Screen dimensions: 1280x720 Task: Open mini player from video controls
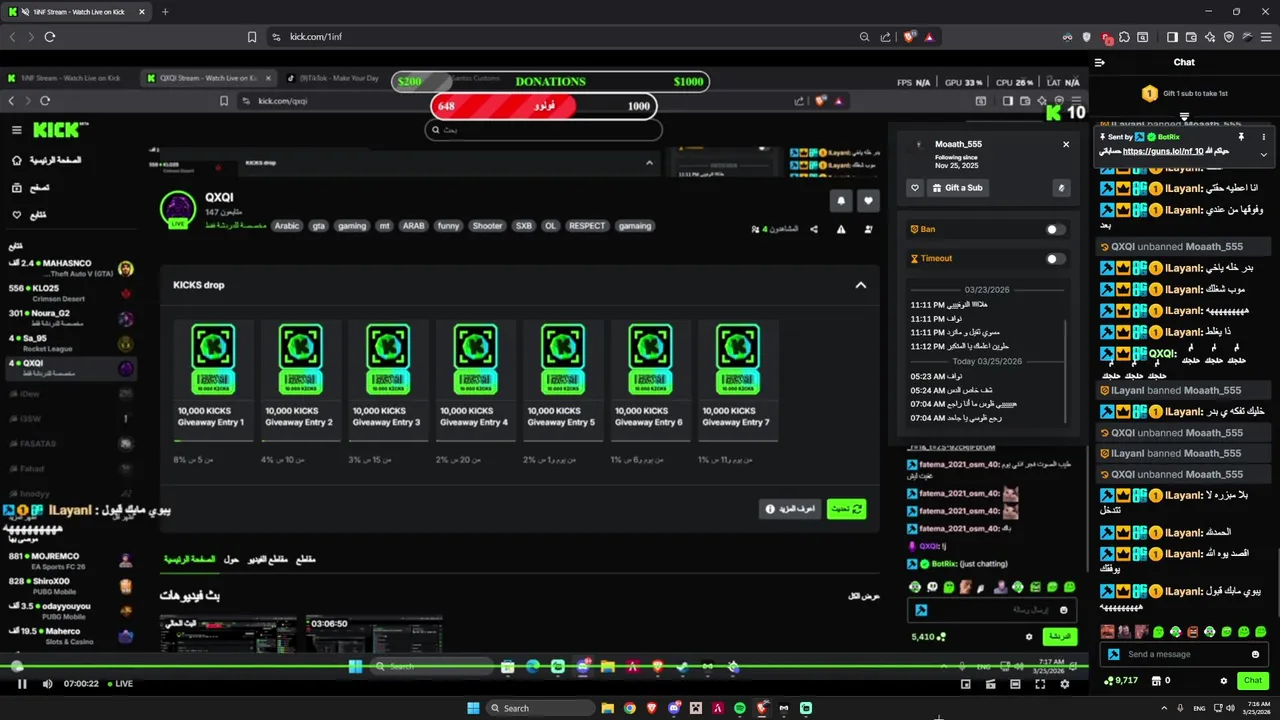(x=966, y=684)
